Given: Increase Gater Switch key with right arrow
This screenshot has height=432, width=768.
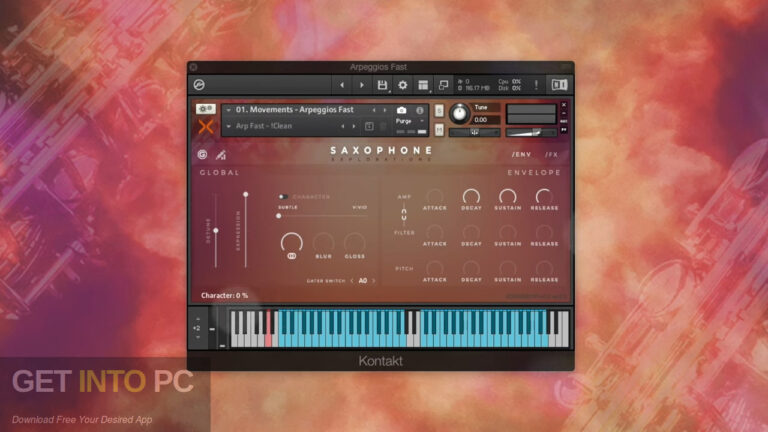Looking at the screenshot, I should pos(374,281).
